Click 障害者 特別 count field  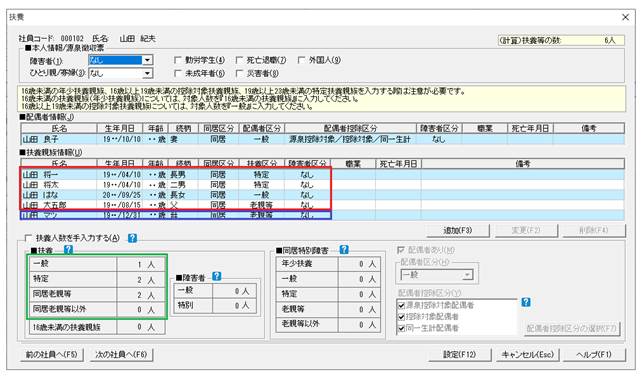point(235,306)
